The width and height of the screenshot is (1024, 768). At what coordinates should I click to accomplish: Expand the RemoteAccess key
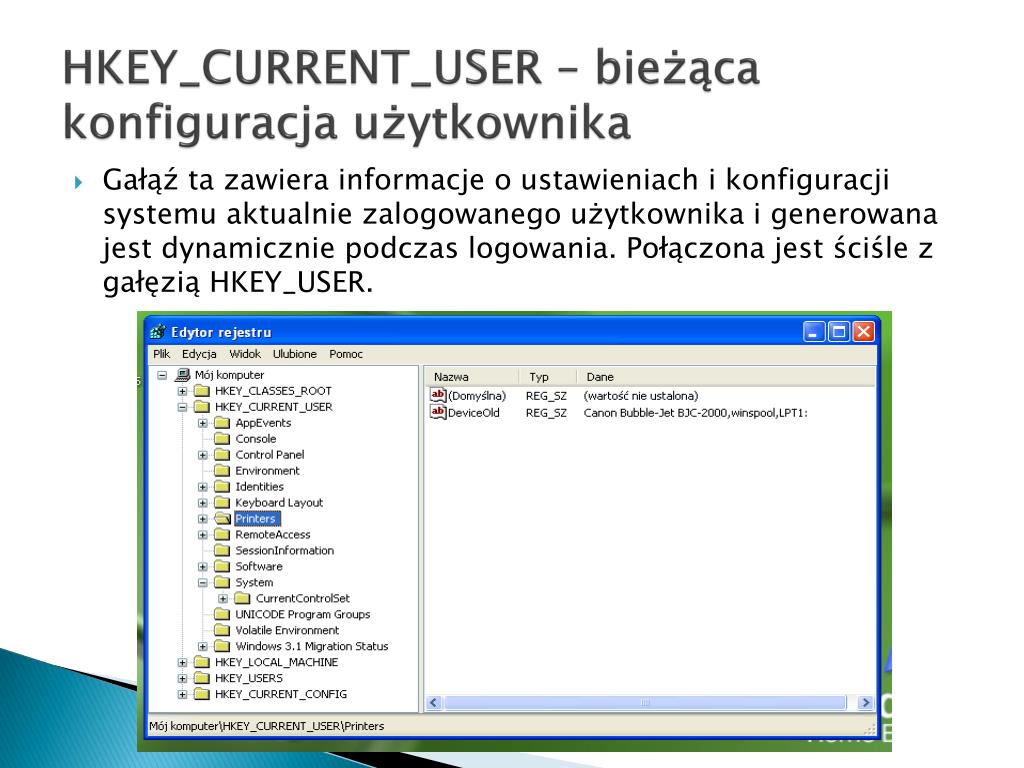pos(202,535)
